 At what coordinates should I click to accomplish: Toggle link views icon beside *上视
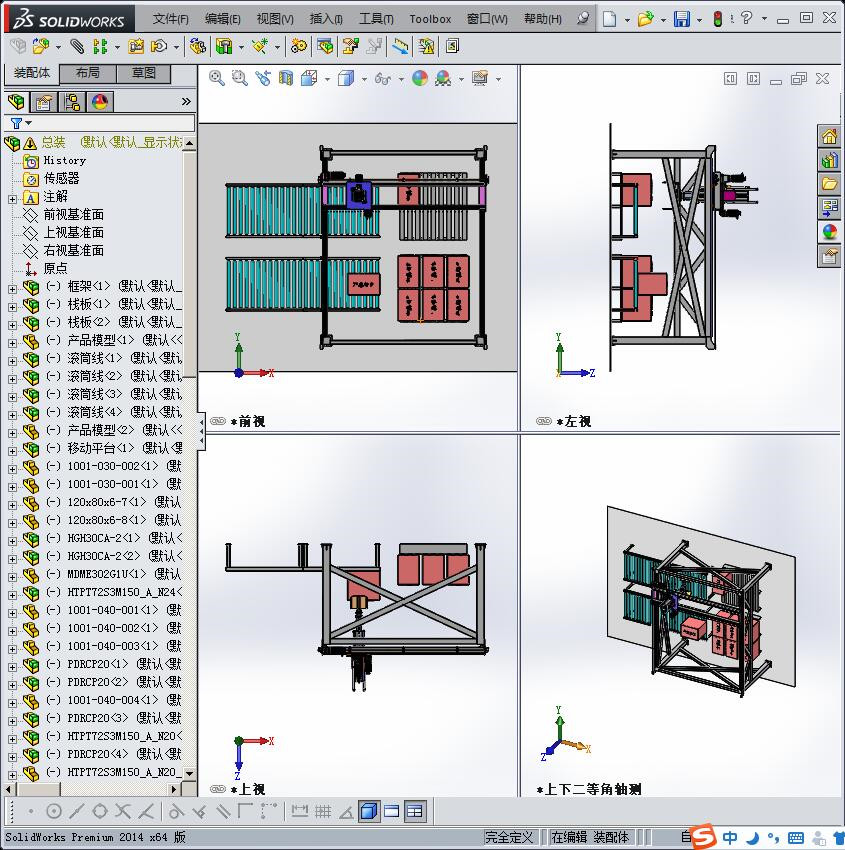pos(218,789)
